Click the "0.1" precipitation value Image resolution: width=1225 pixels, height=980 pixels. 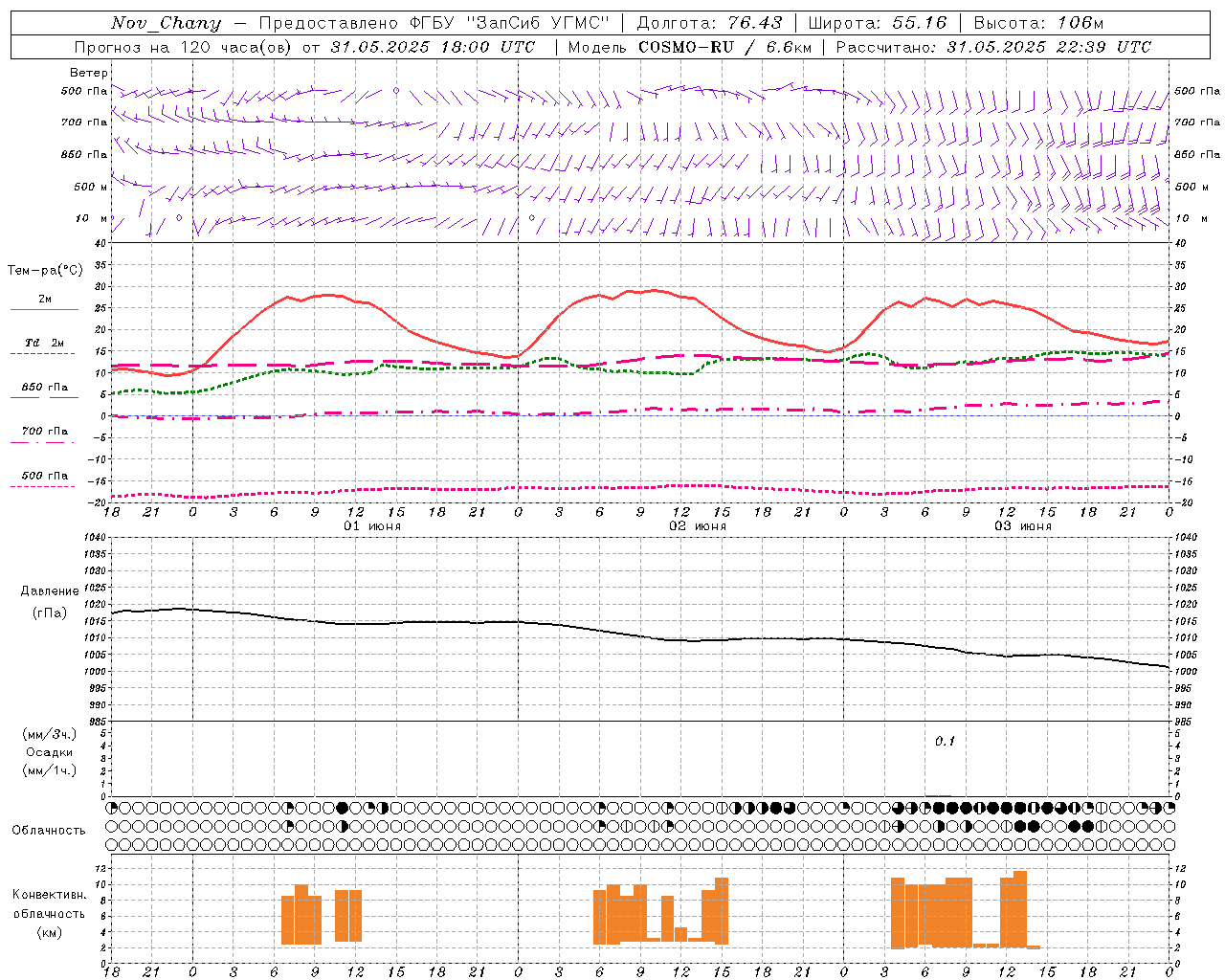coord(945,742)
